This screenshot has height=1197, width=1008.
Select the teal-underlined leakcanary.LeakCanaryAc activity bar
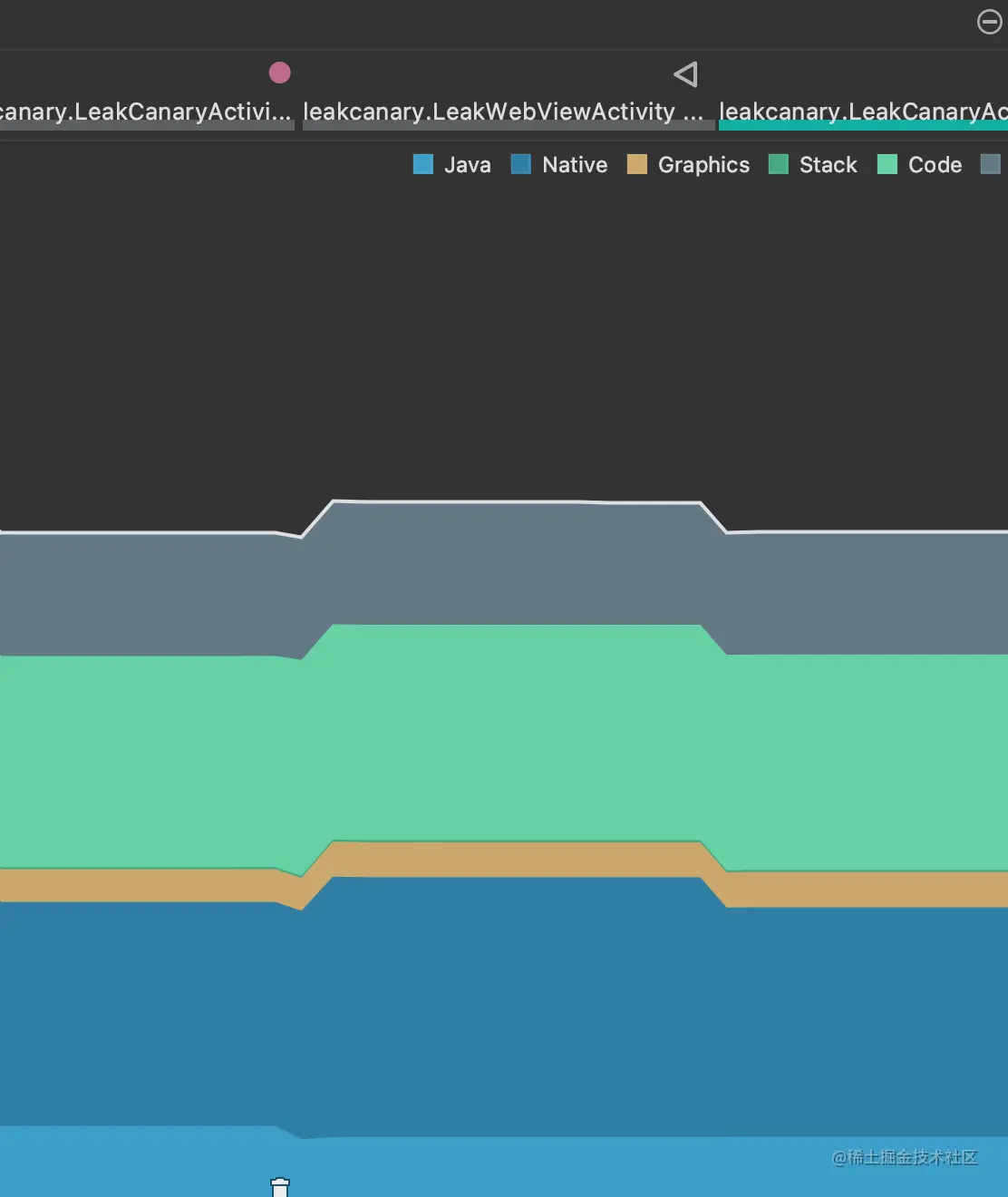point(863,126)
